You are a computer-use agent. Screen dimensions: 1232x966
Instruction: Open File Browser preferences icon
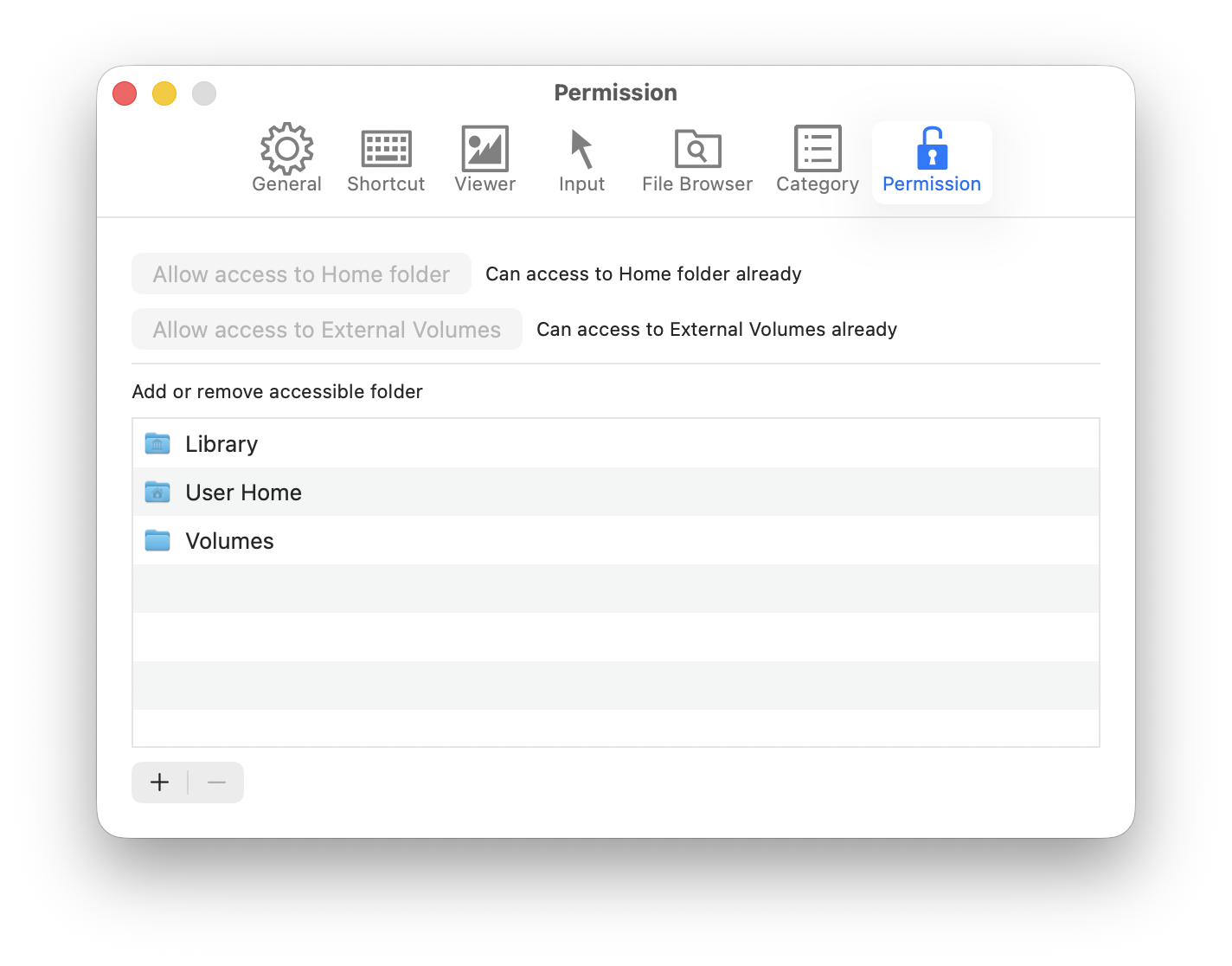coord(697,149)
